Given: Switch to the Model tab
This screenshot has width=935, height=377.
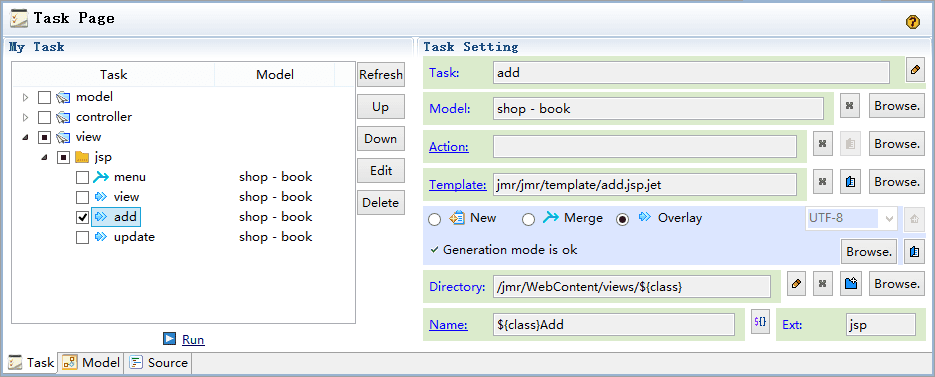Looking at the screenshot, I should 92,363.
